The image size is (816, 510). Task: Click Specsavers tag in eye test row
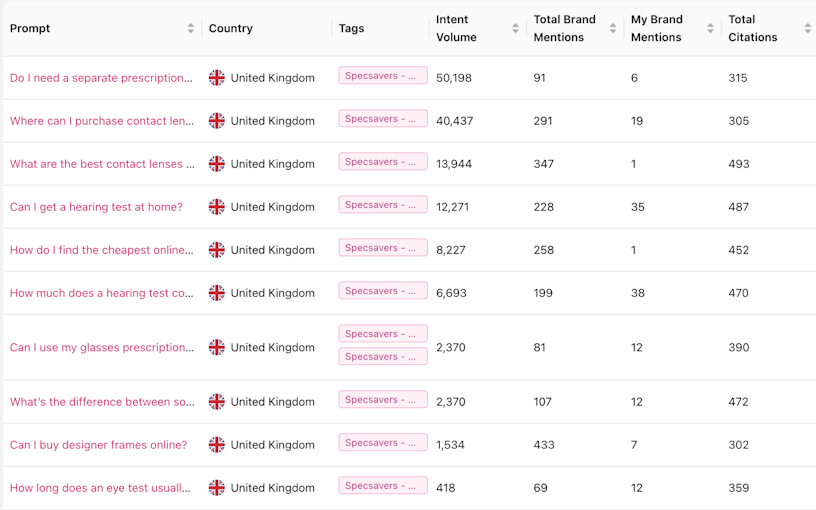383,486
